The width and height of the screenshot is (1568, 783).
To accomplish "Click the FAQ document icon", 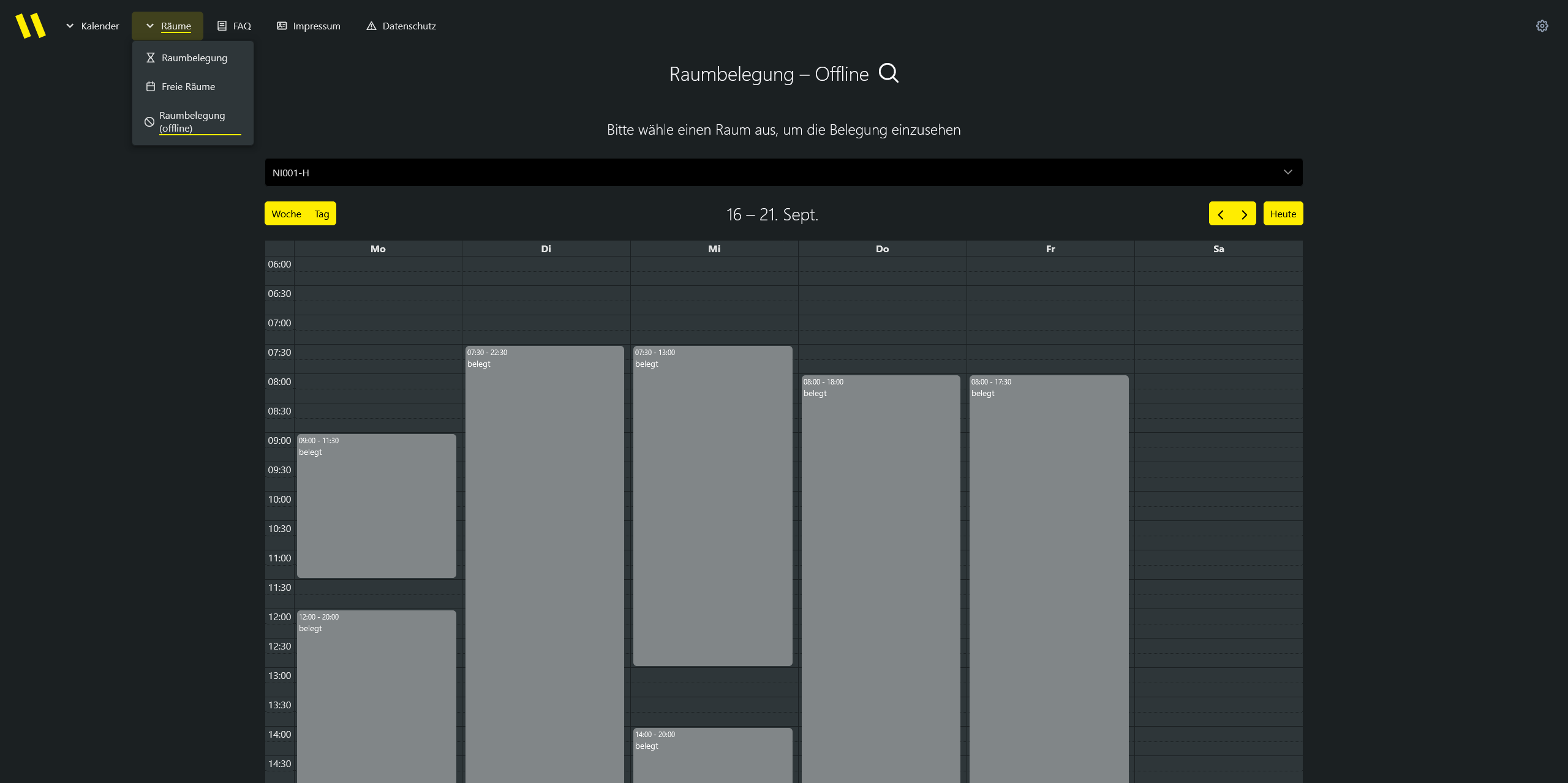I will [x=222, y=26].
